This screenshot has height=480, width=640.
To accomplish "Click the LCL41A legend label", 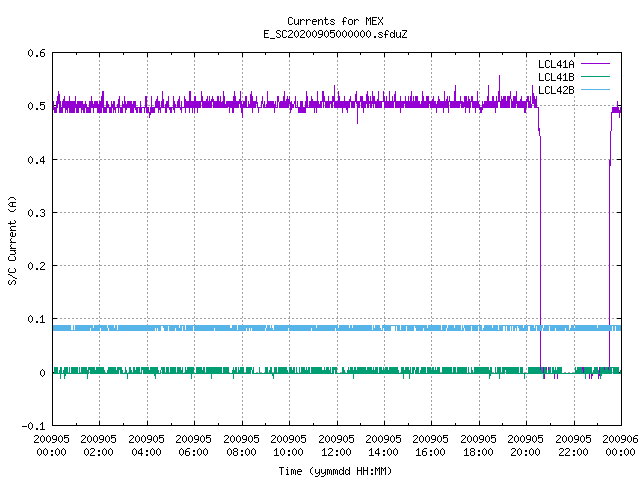I will 556,64.
